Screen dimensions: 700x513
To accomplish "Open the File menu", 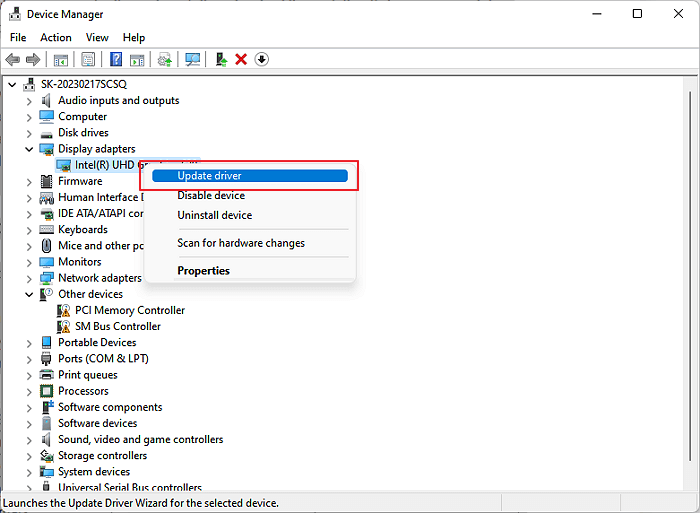I will coord(18,38).
